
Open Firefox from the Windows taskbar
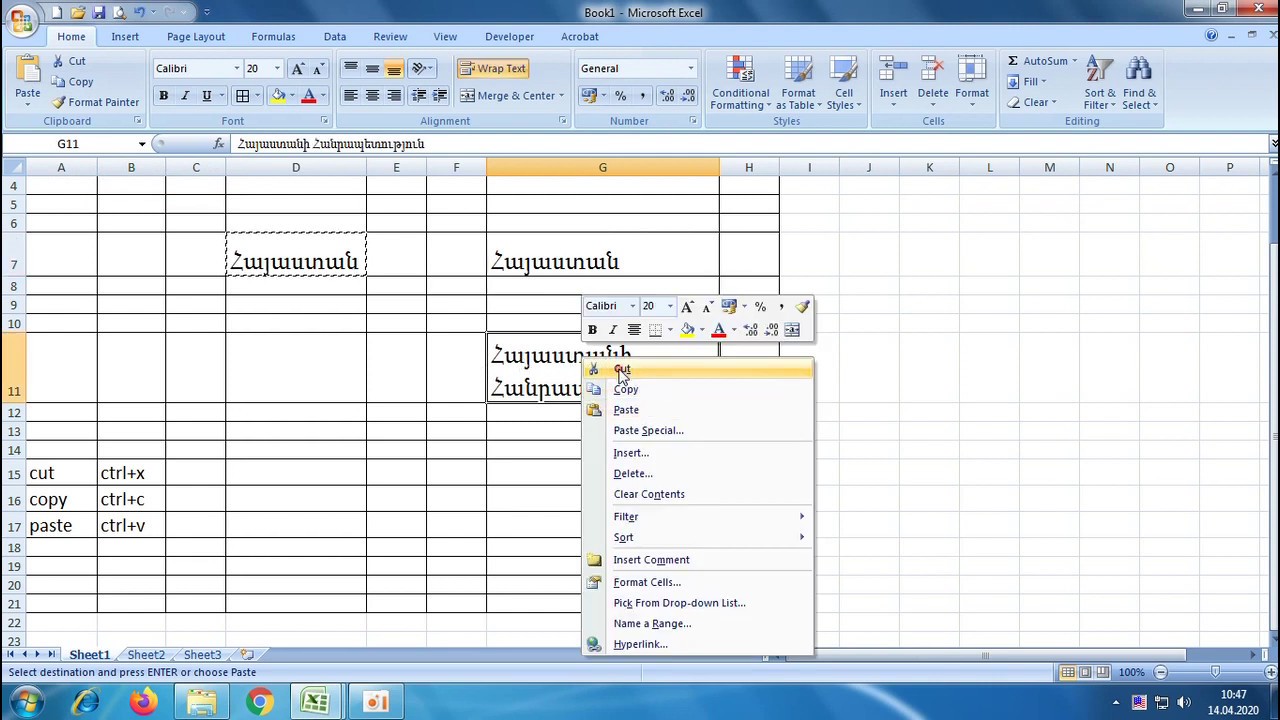[x=143, y=702]
